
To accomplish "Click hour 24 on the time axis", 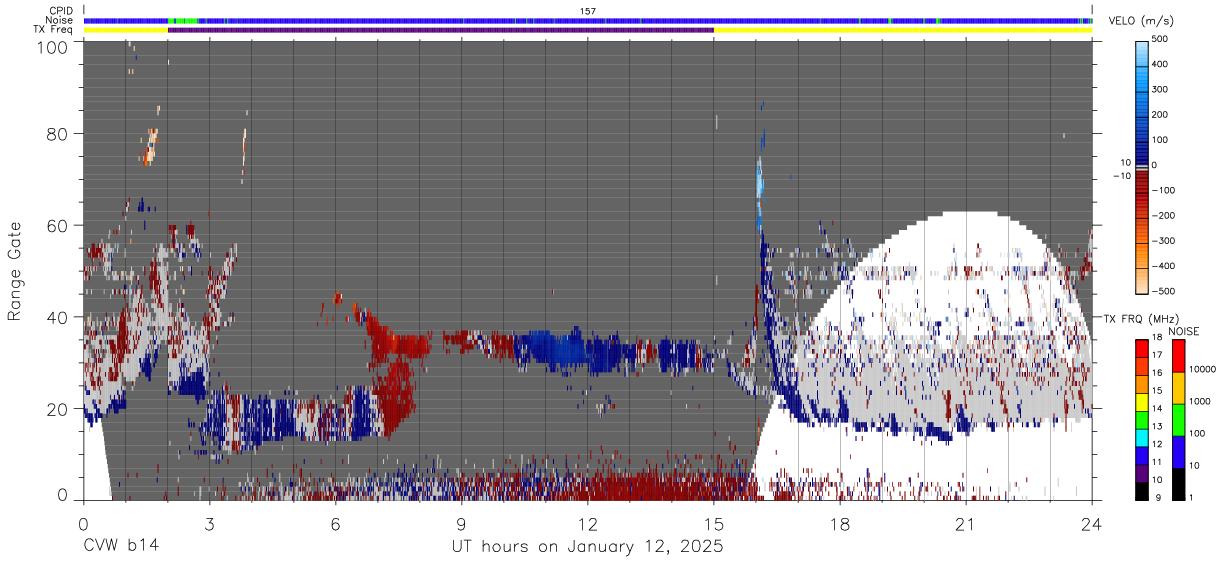I will pyautogui.click(x=1092, y=523).
